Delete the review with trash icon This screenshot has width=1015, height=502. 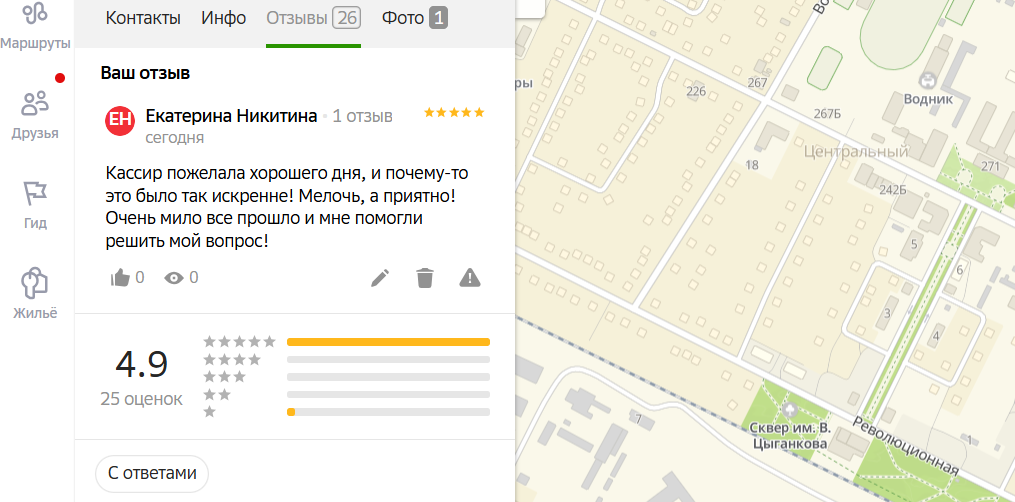point(425,278)
